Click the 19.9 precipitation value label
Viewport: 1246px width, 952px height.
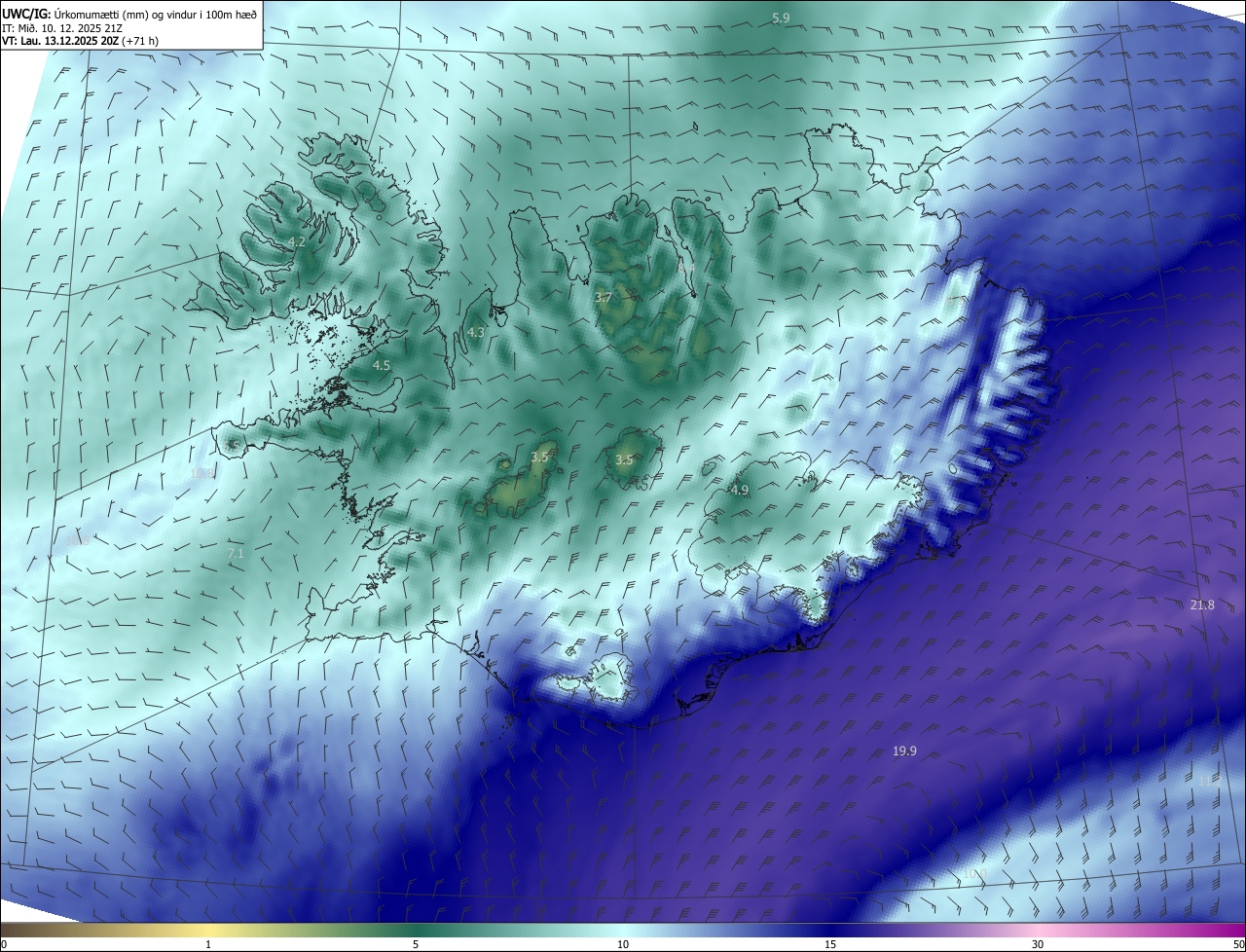pyautogui.click(x=904, y=751)
